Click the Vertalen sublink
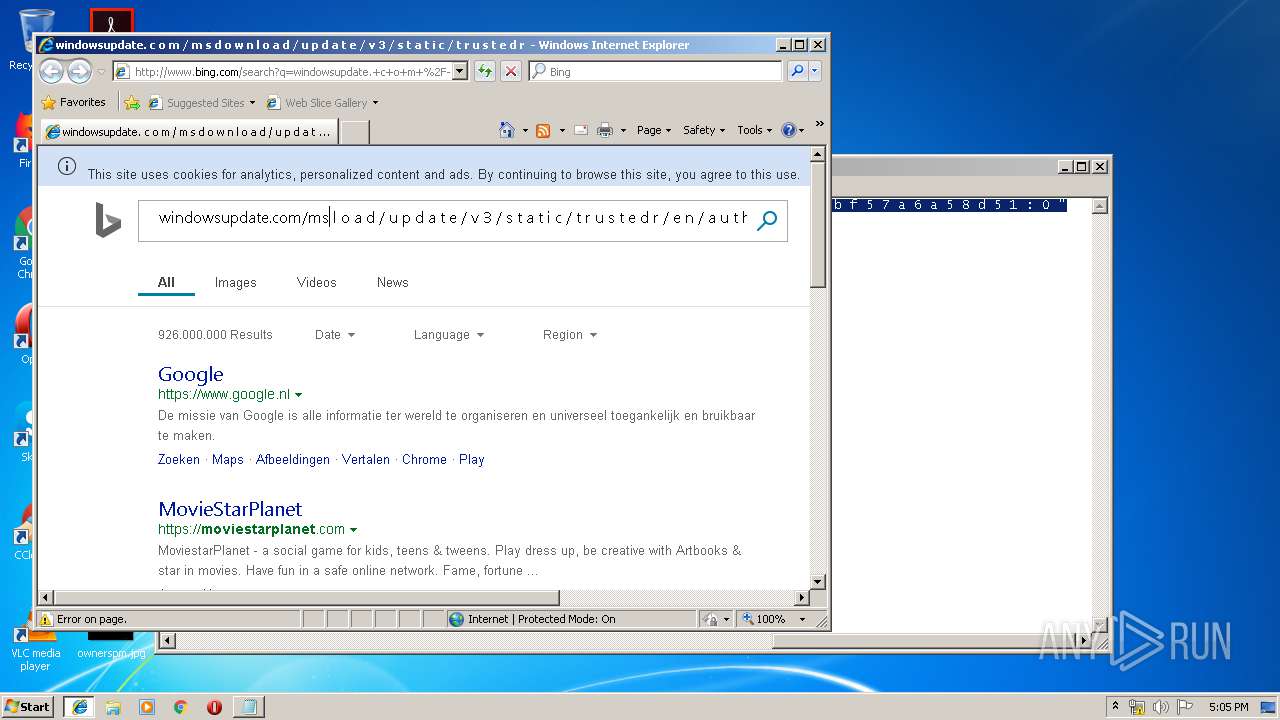This screenshot has height=720, width=1280. pyautogui.click(x=366, y=460)
